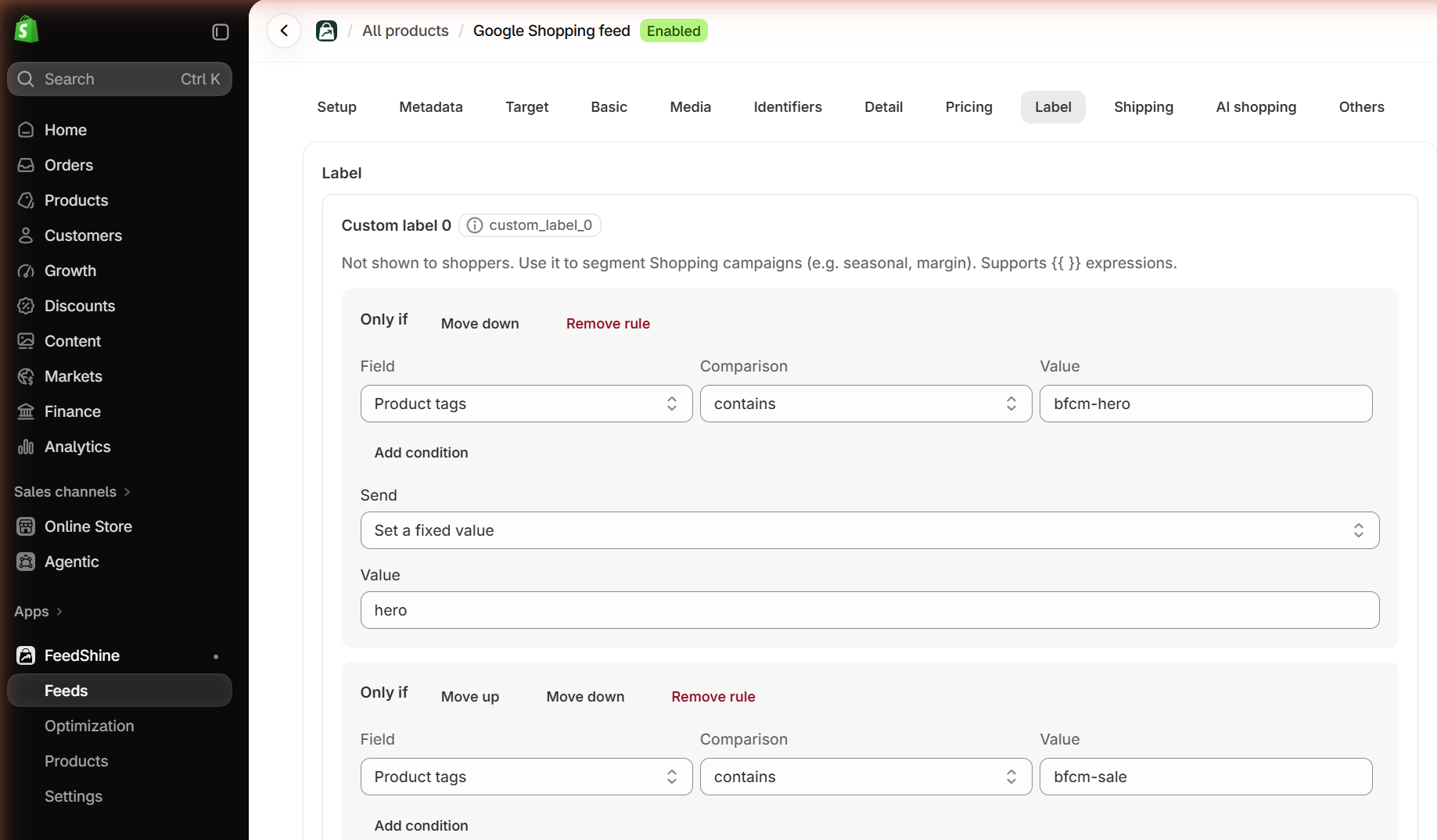Click the 'hero' fixed value field
Image resolution: width=1437 pixels, height=840 pixels.
click(870, 610)
